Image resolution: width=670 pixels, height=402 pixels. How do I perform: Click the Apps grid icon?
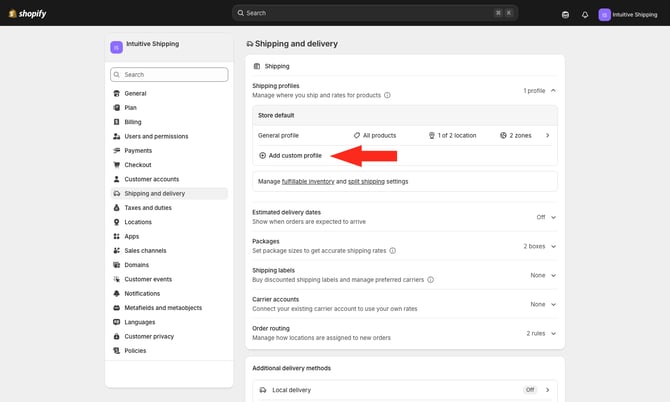(x=116, y=236)
